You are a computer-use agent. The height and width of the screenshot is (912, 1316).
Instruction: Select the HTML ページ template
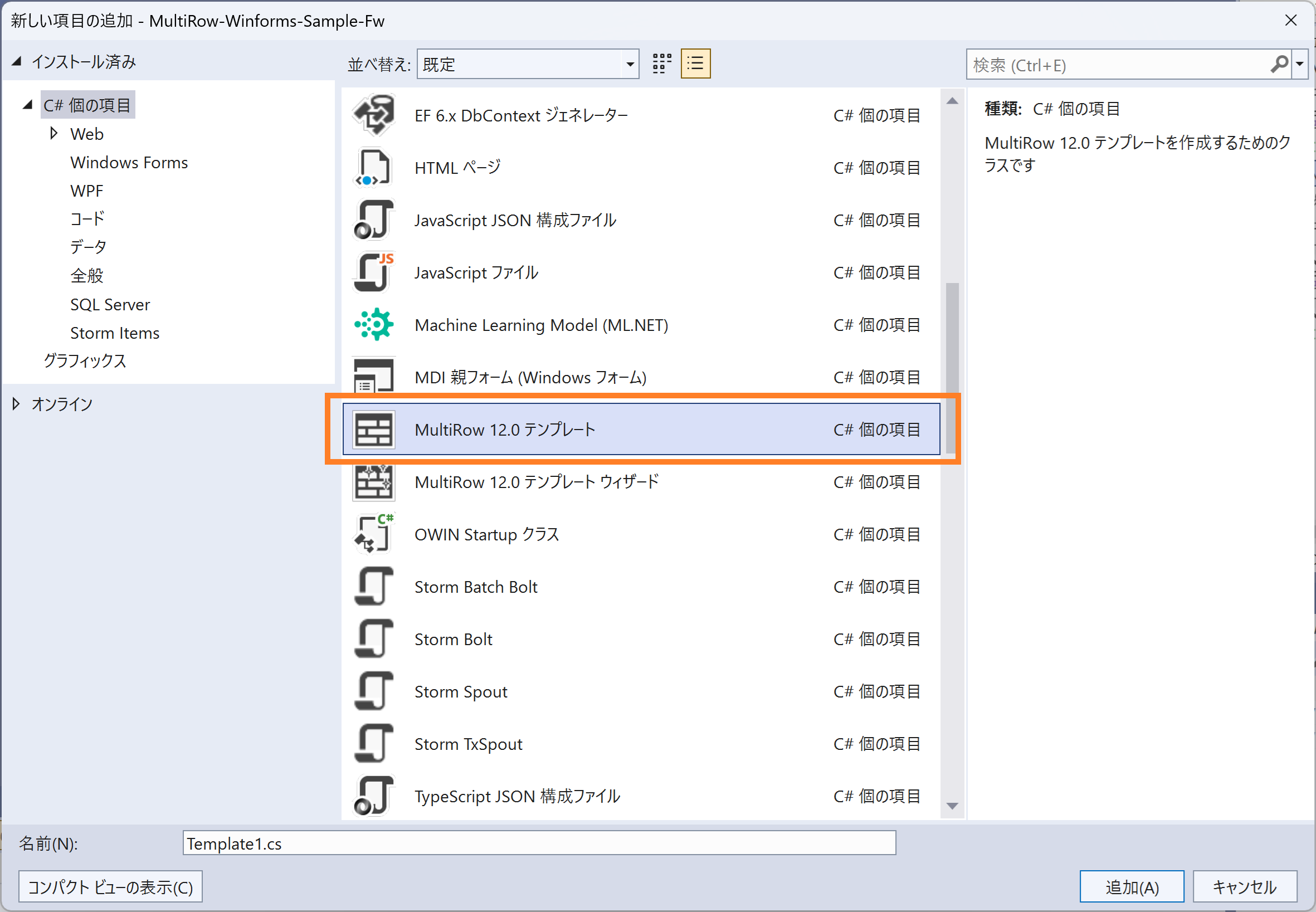click(x=641, y=168)
